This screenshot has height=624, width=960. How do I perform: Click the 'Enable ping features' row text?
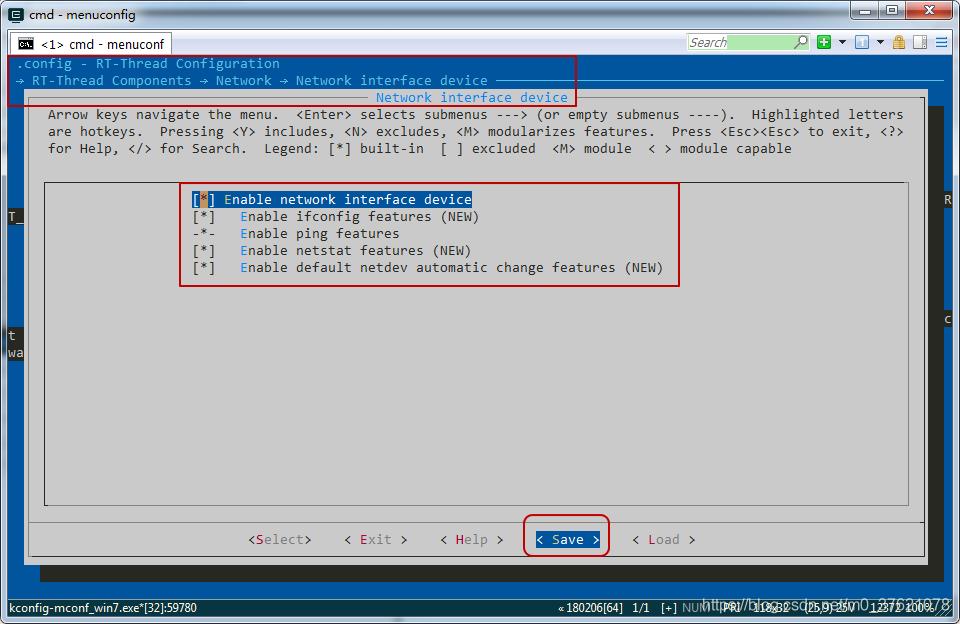[x=320, y=234]
